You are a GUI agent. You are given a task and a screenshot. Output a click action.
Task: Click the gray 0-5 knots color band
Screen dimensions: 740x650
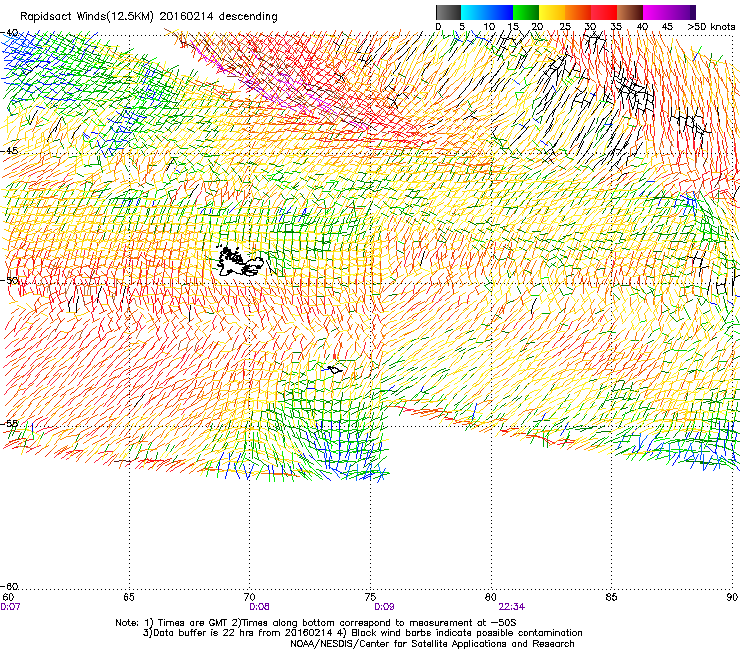coord(448,12)
